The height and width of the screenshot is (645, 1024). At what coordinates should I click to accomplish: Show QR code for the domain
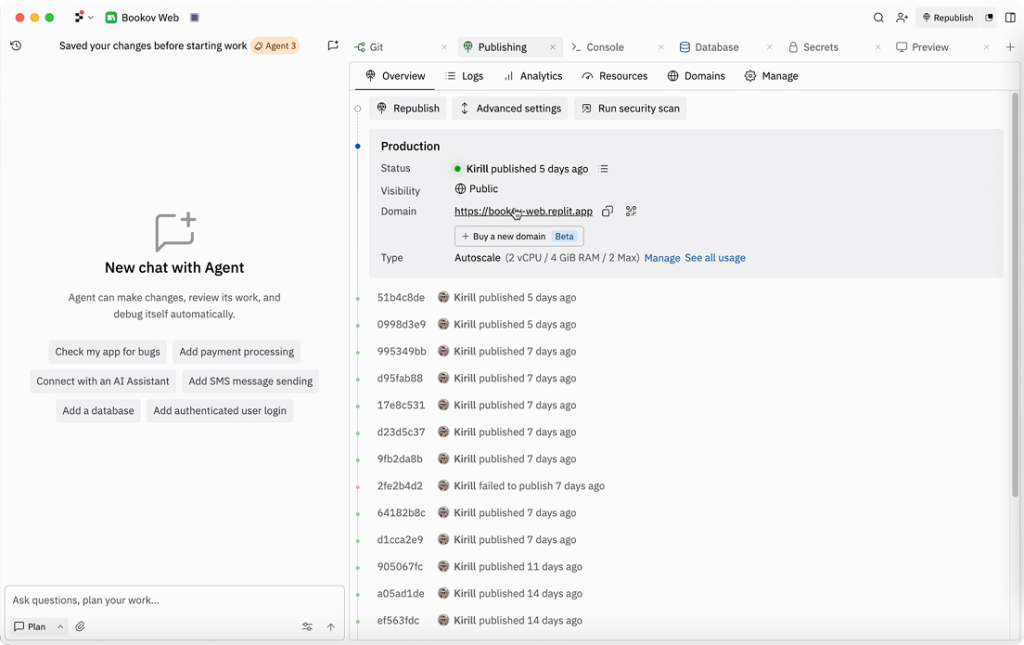(x=631, y=211)
